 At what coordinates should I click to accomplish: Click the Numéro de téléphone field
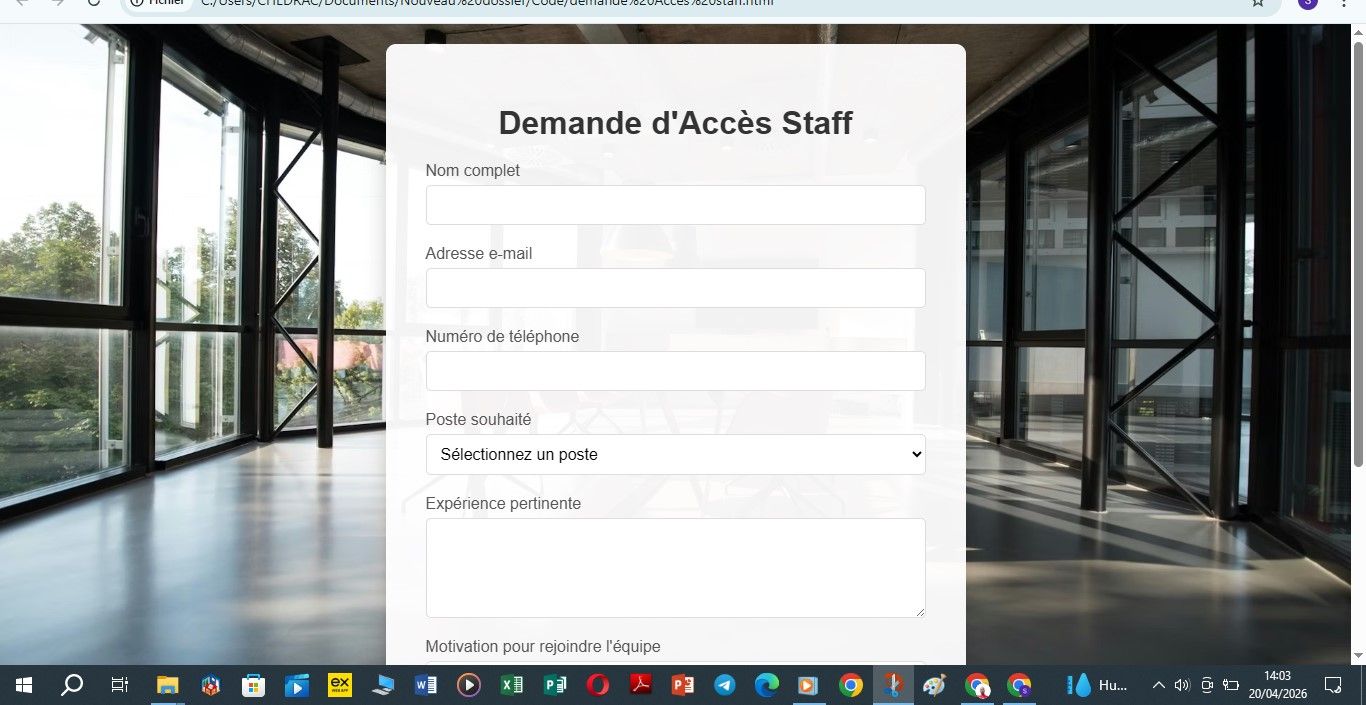(675, 371)
